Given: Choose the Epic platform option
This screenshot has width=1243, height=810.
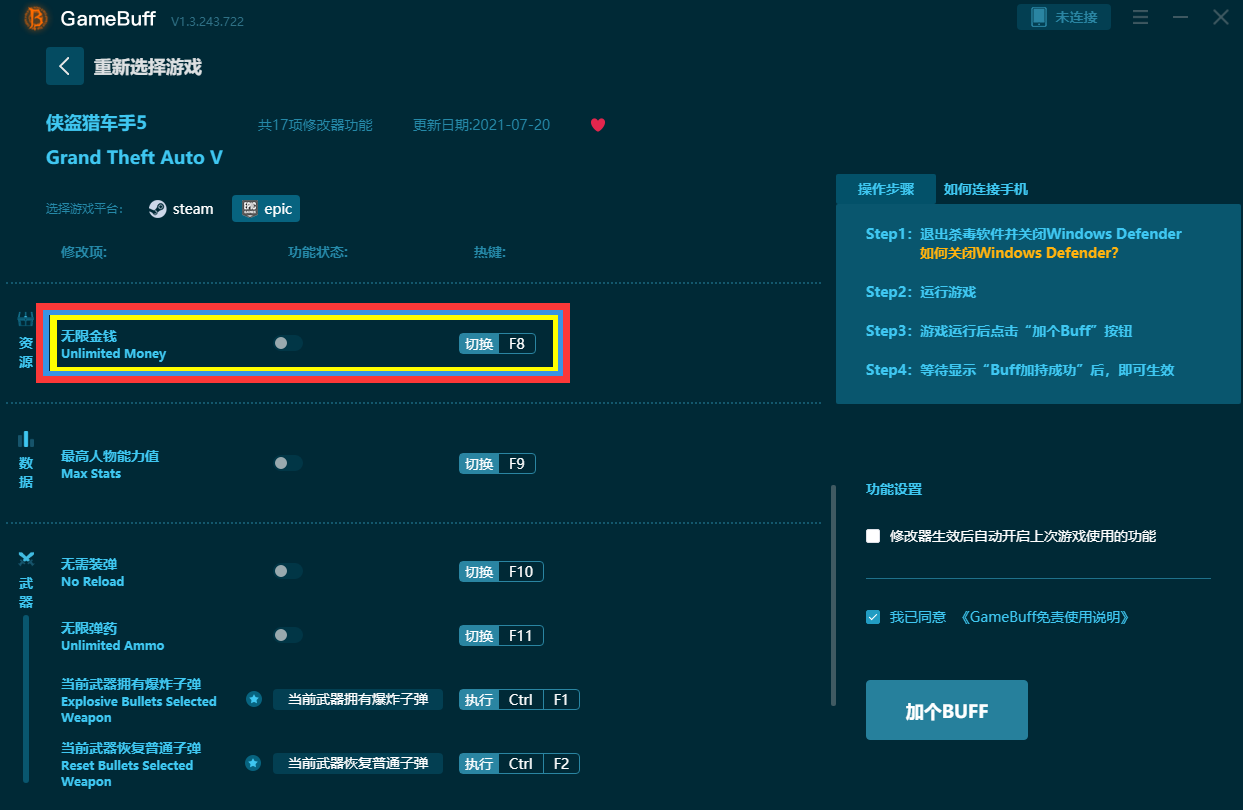Looking at the screenshot, I should click(x=266, y=208).
